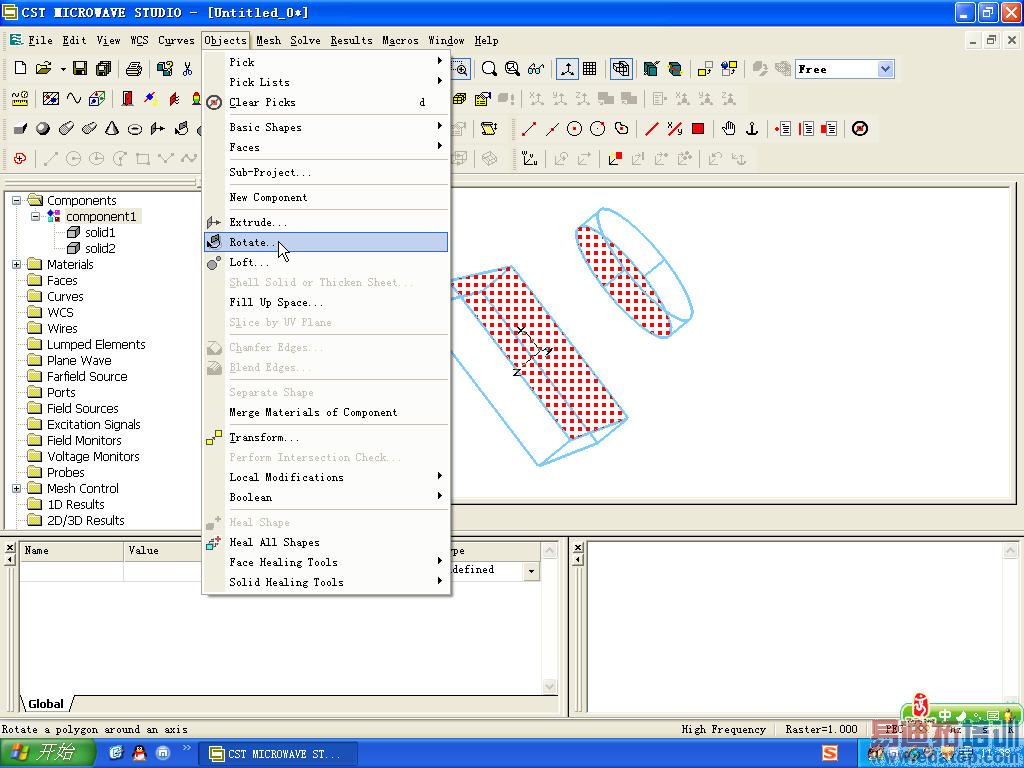Choose Rotate... from the Objects menu
Image resolution: width=1024 pixels, height=768 pixels.
(326, 242)
